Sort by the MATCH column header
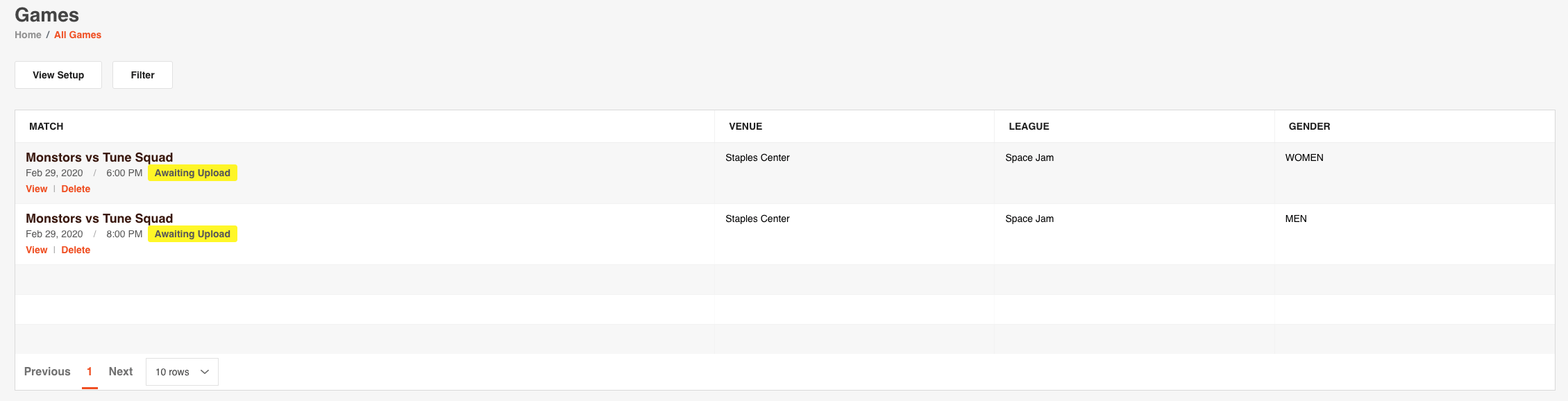1568x401 pixels. (x=46, y=126)
